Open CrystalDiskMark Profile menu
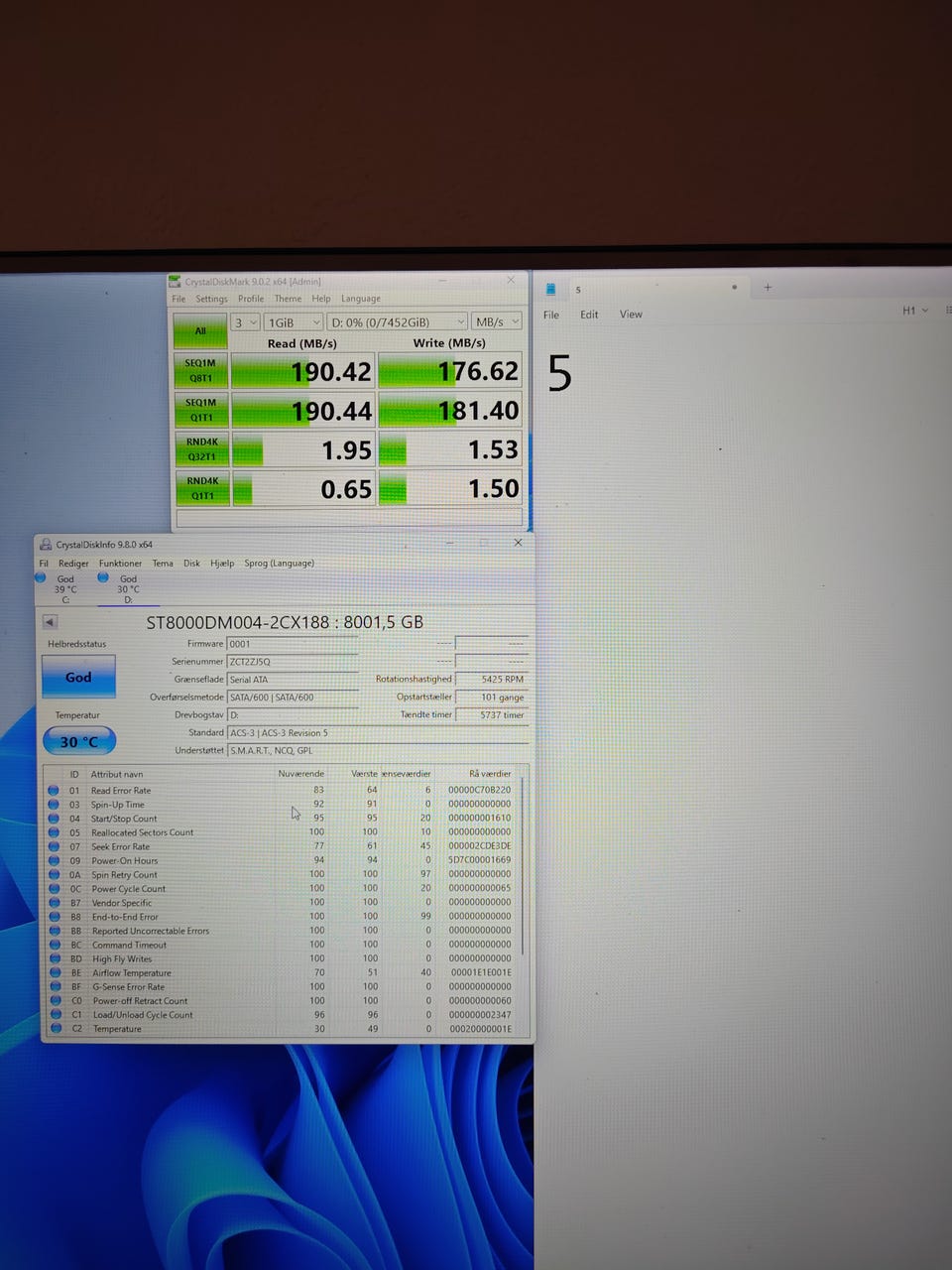Screen dimensions: 952x1270 (251, 299)
